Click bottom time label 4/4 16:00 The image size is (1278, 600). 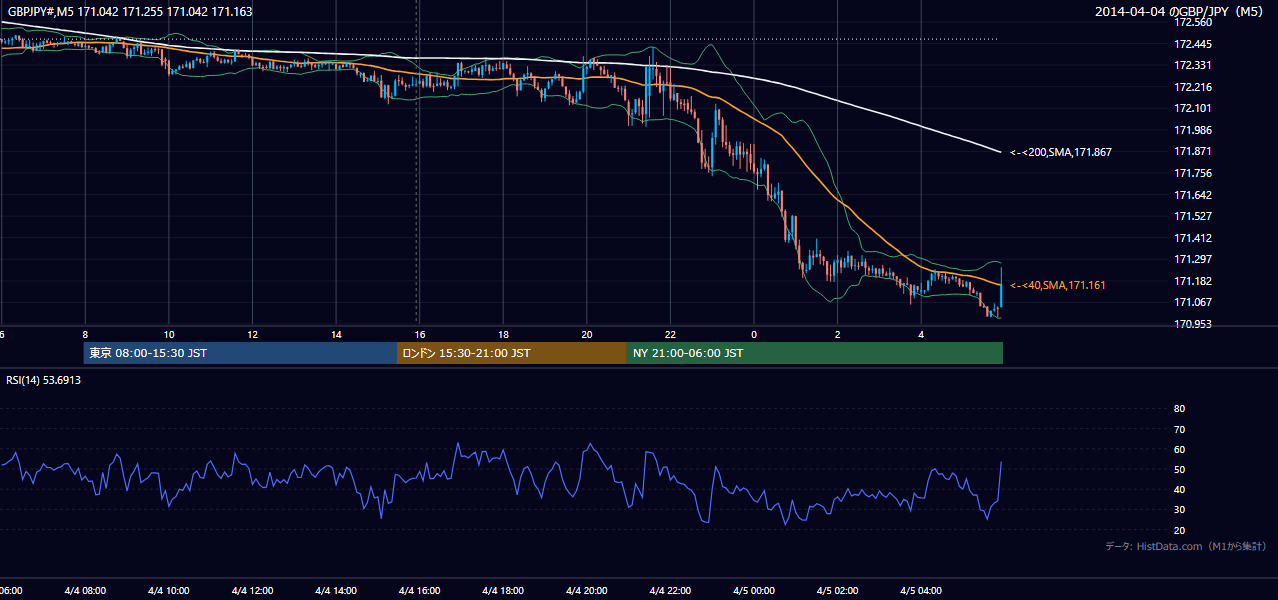pyautogui.click(x=420, y=591)
